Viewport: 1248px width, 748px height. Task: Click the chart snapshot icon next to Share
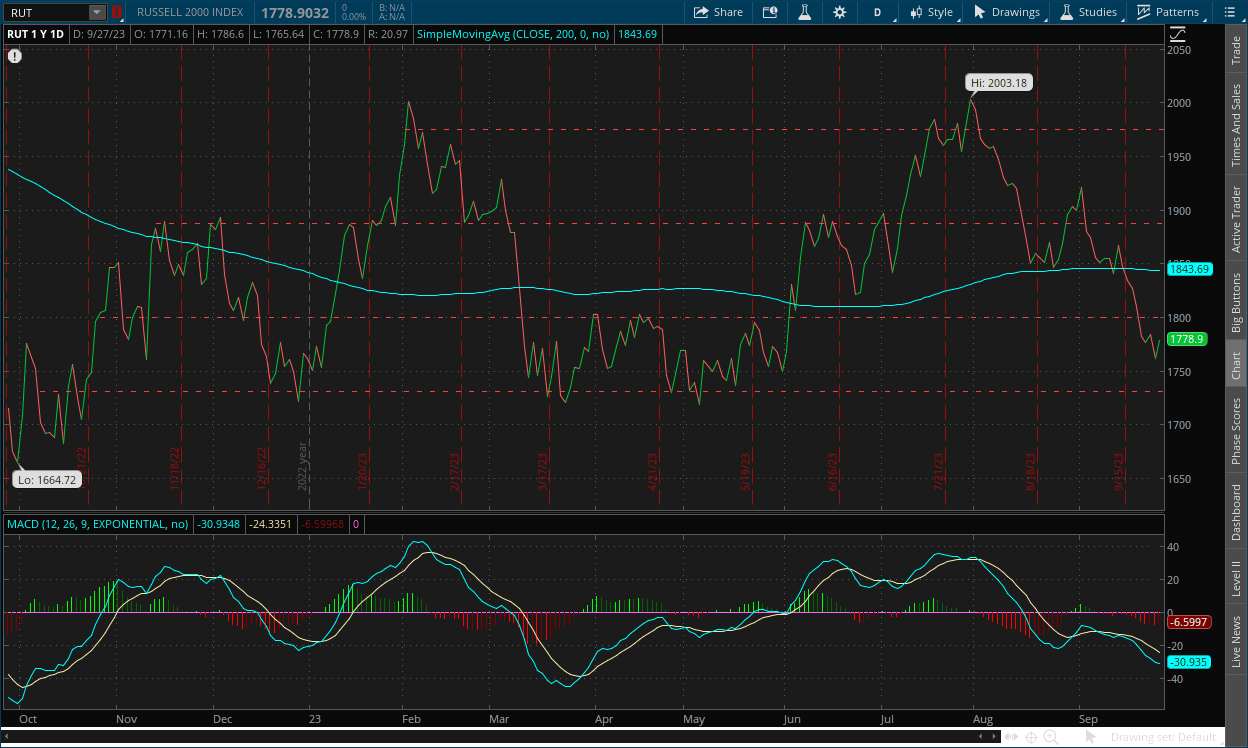(769, 12)
